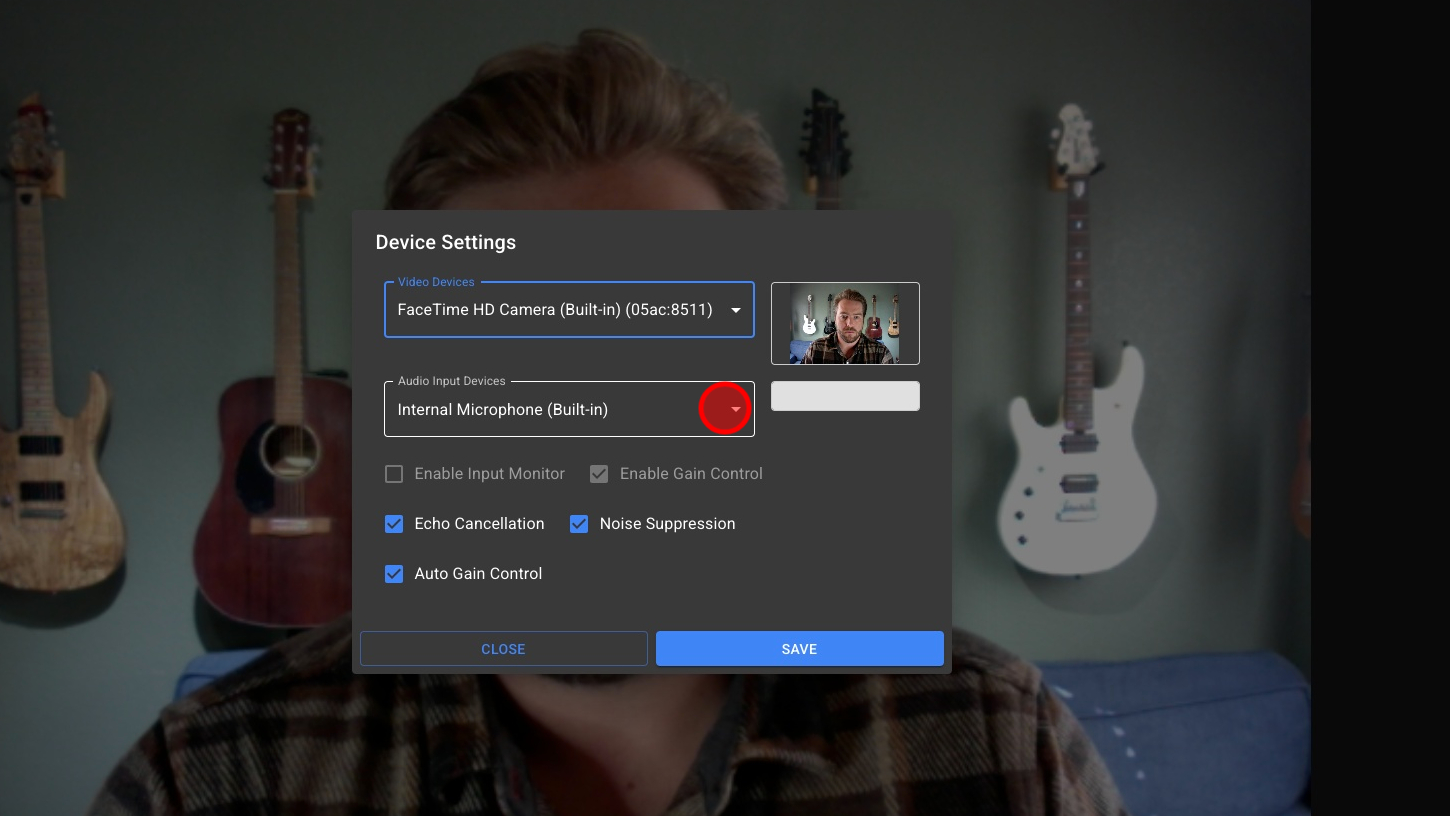The image size is (1450, 816).
Task: Click the Internal Microphone (Built-in) selection text
Action: [x=502, y=409]
